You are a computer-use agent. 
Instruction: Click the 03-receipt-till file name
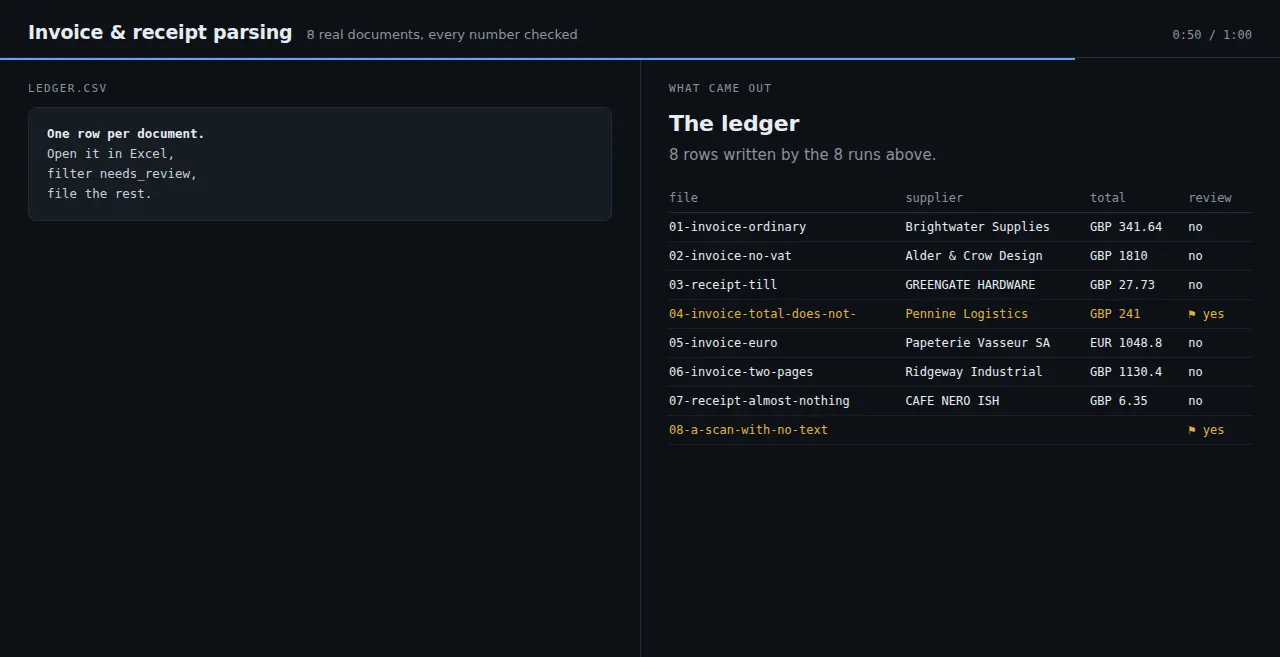(723, 285)
